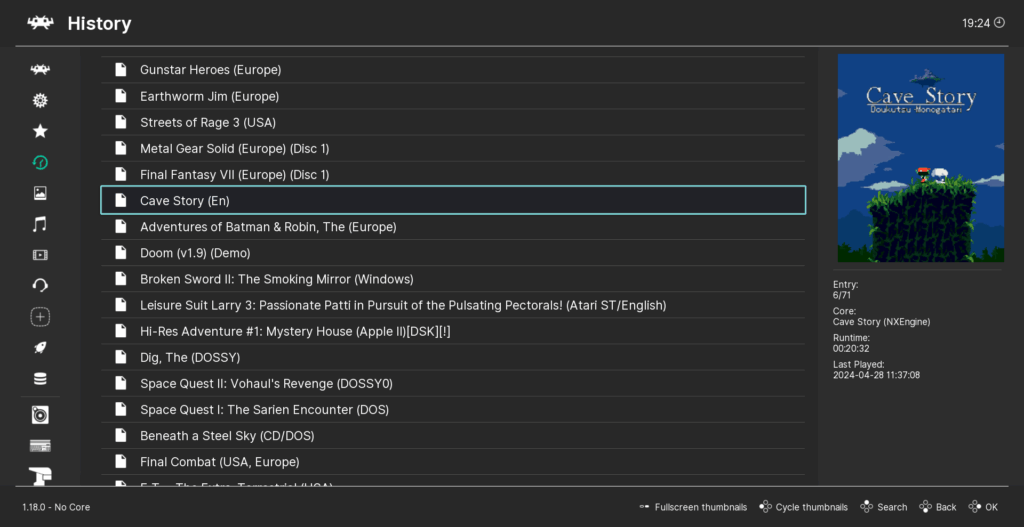Select Leisure Suit Larry 3 entry

(453, 305)
